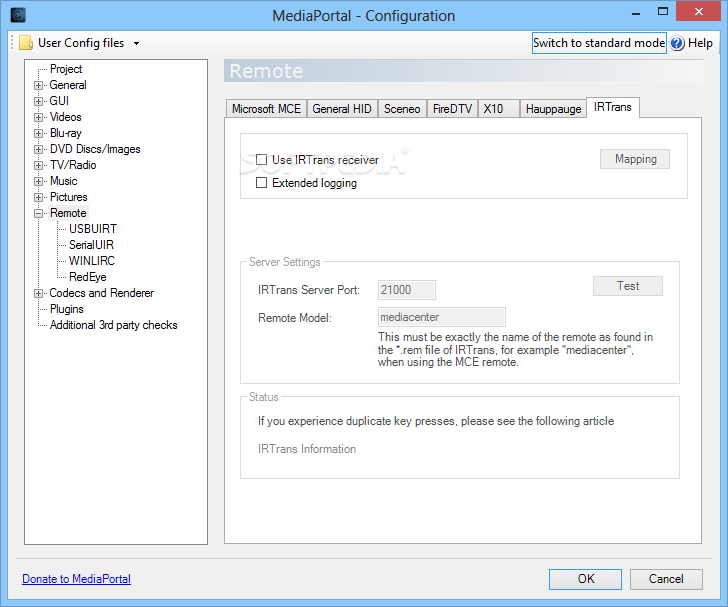Select Blu-ray in the settings tree
The width and height of the screenshot is (728, 607).
66,133
